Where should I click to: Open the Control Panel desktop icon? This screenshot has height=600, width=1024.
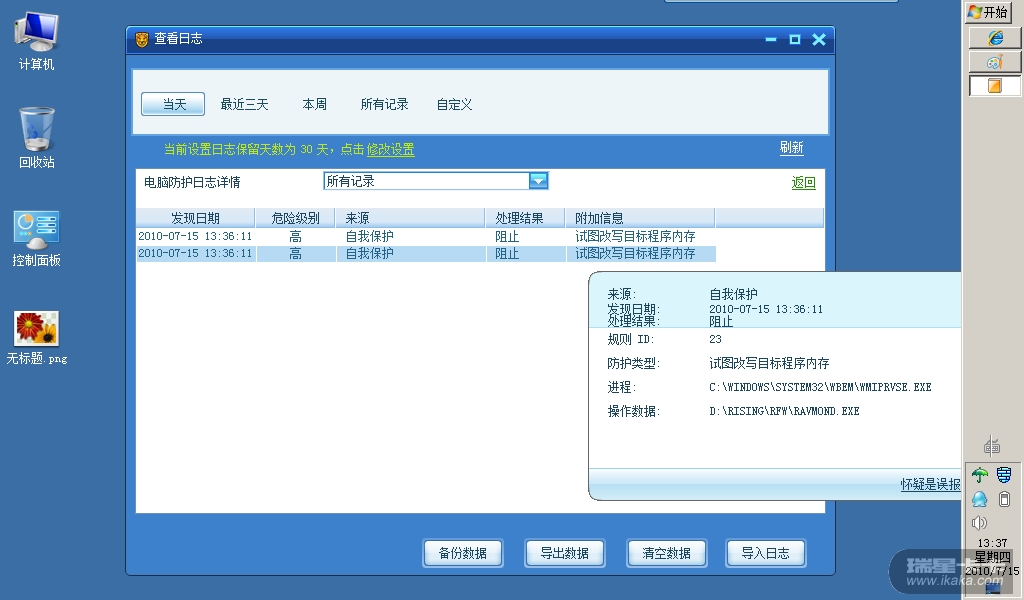(x=37, y=238)
